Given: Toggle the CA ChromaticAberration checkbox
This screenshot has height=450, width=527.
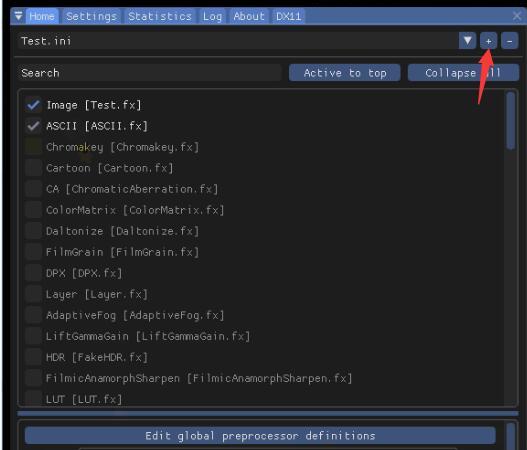Looking at the screenshot, I should tap(33, 189).
